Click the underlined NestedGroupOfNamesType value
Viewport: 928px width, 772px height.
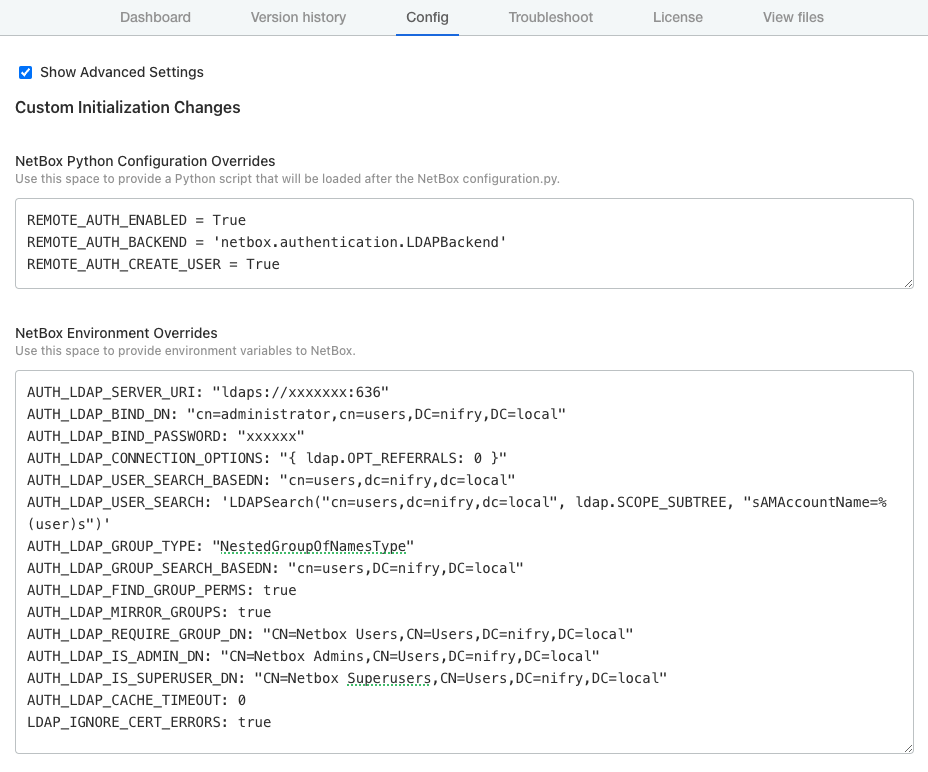pyautogui.click(x=313, y=546)
